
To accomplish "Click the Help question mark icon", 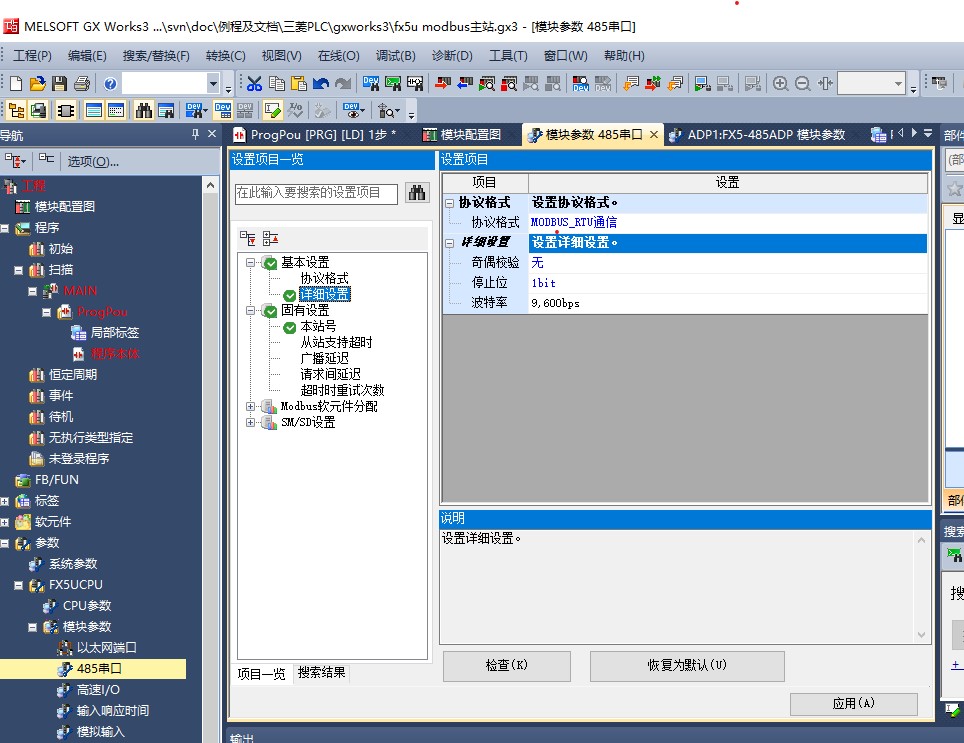I will tap(109, 84).
